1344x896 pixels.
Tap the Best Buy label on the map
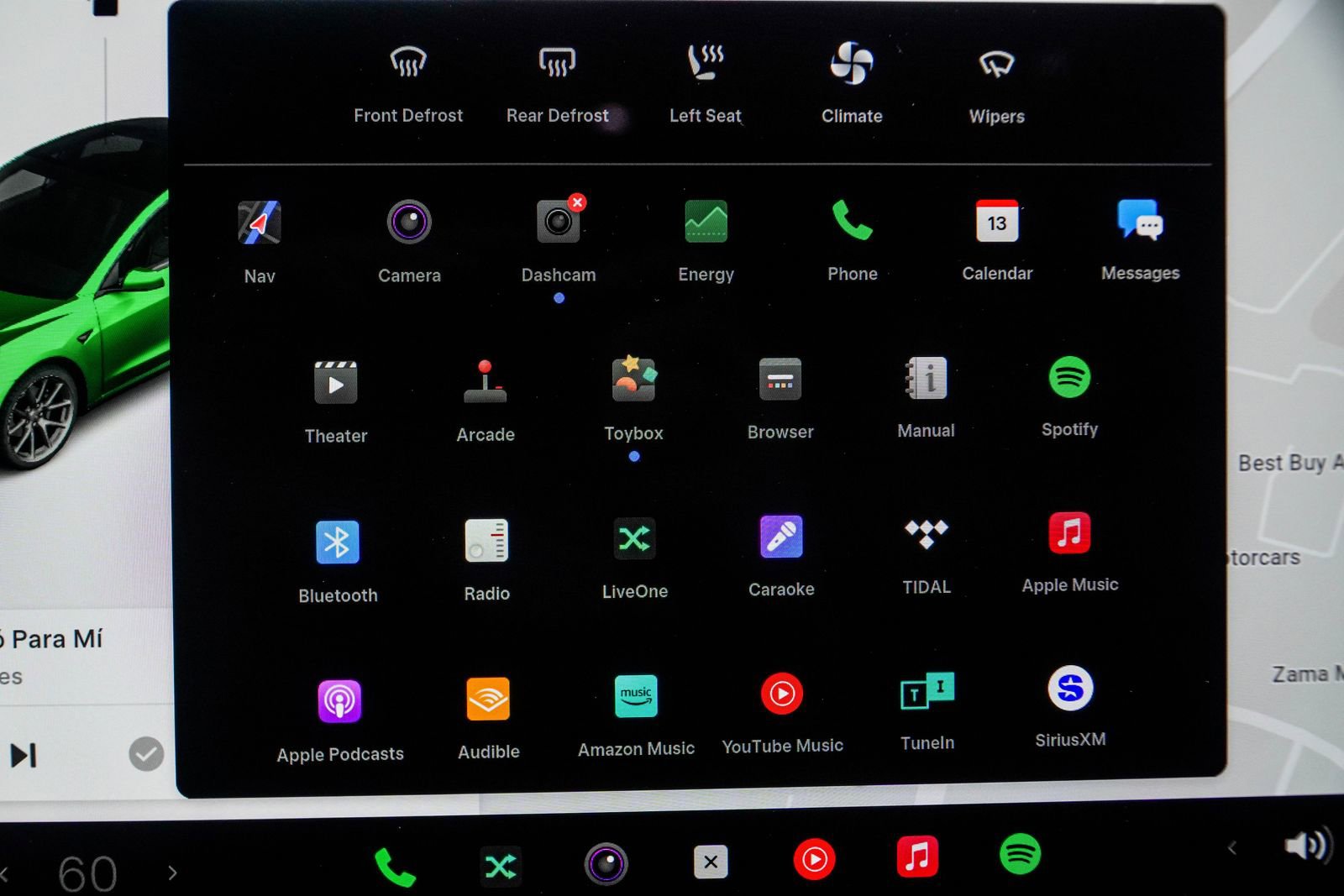pos(1291,463)
